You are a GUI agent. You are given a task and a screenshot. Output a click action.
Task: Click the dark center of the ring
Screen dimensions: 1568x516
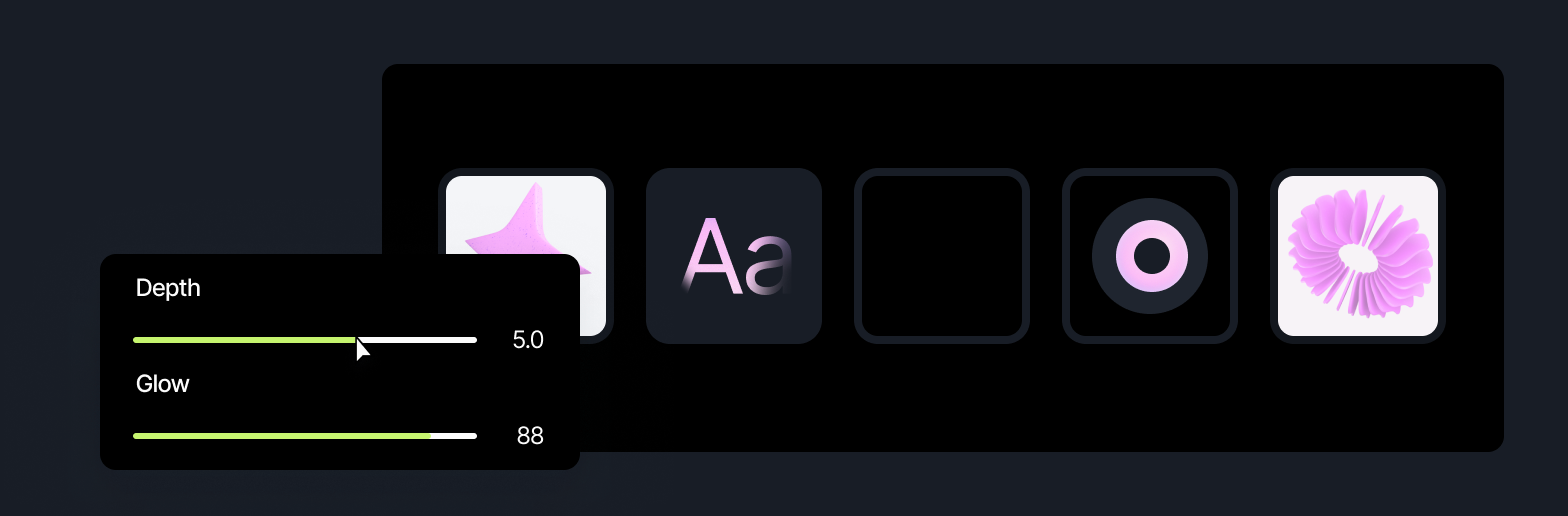pyautogui.click(x=1151, y=256)
